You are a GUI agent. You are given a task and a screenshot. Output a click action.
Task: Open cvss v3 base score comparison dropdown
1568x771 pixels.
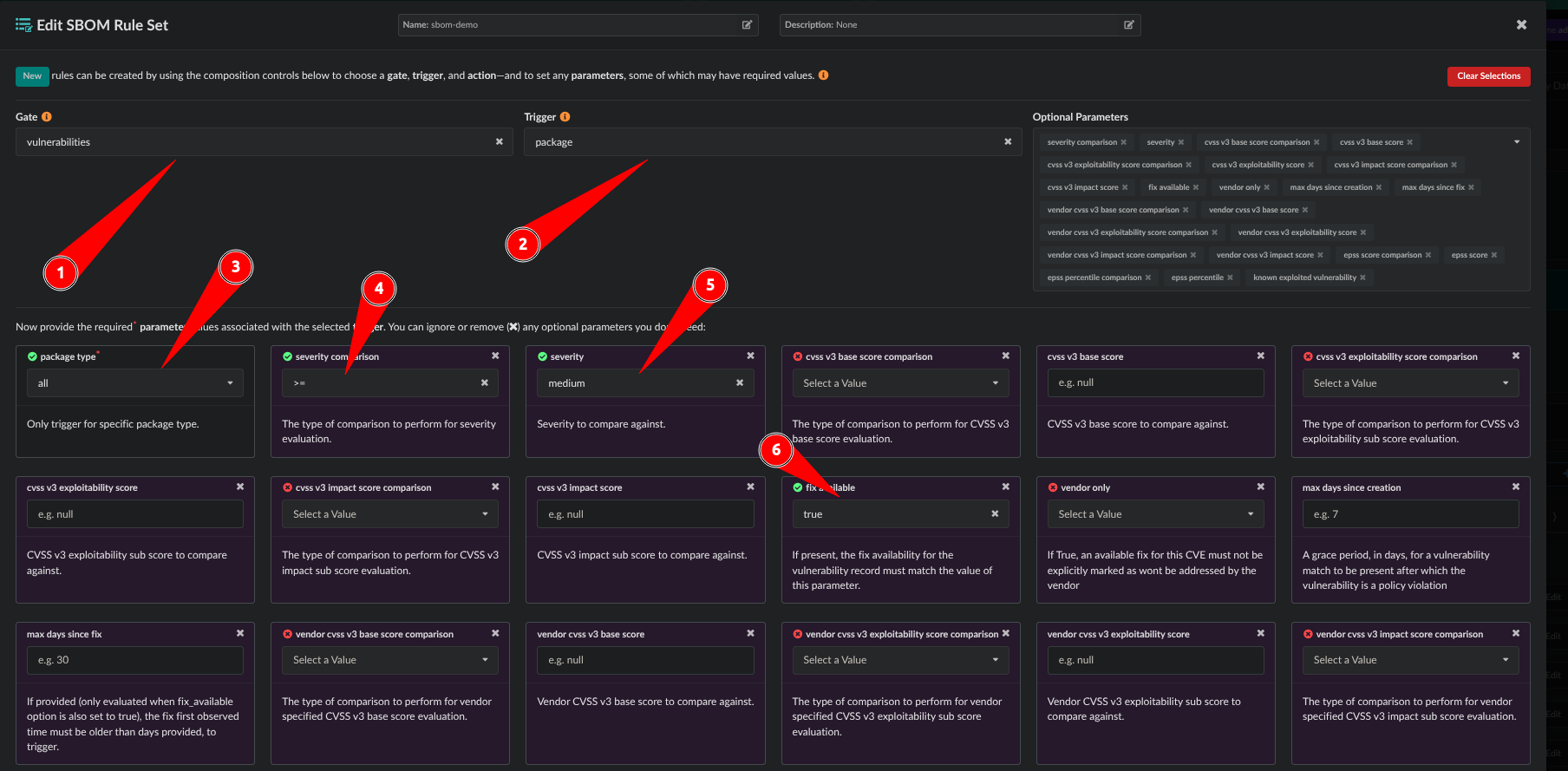(x=899, y=383)
